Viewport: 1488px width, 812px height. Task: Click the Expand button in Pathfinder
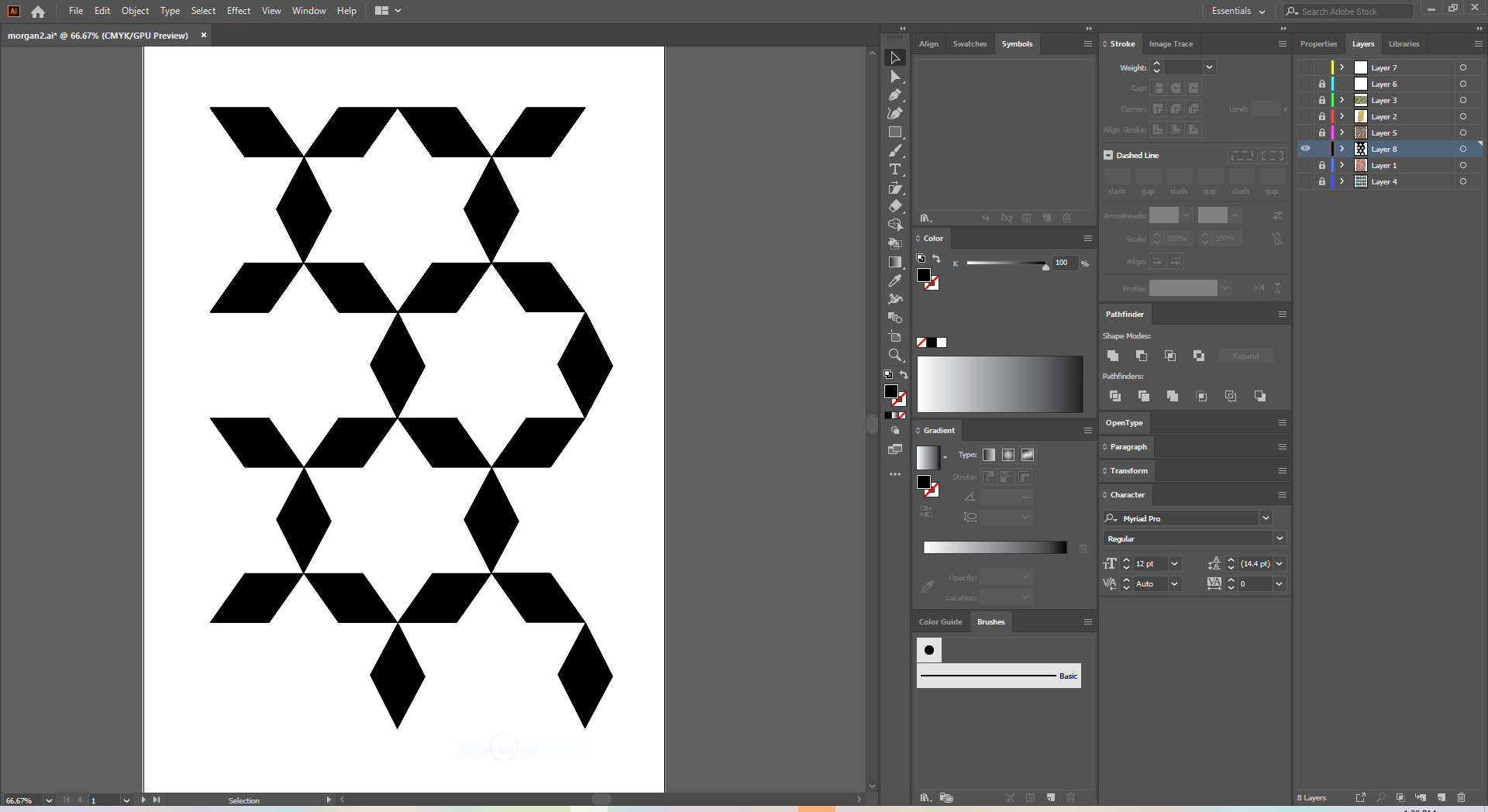1245,356
